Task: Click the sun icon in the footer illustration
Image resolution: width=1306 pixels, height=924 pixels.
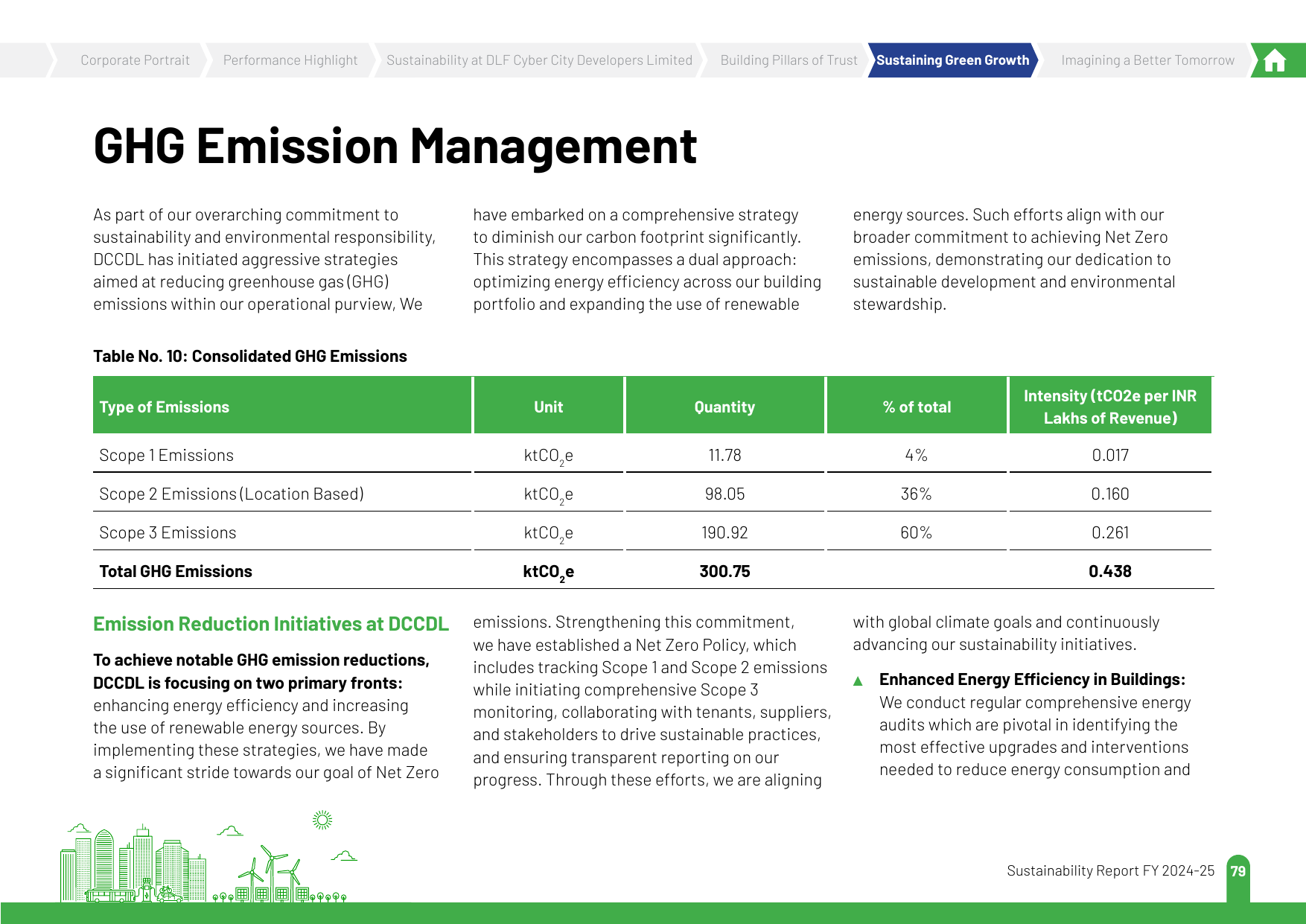Action: tap(322, 820)
